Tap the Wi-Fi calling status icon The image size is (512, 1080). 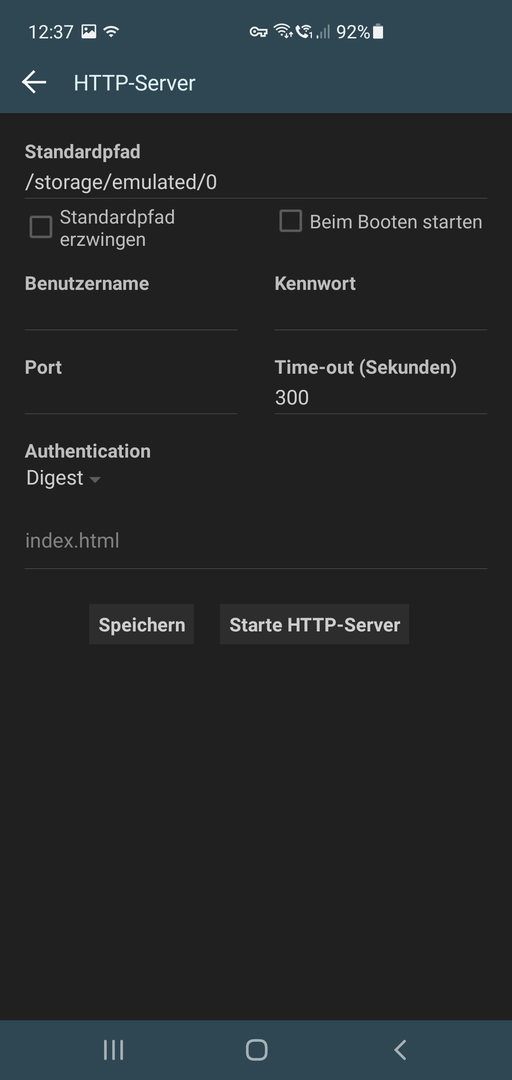(x=304, y=31)
